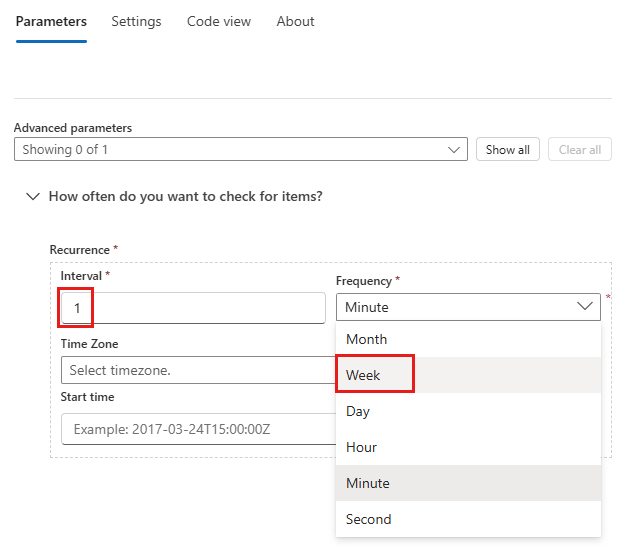Click the Show all button
The image size is (627, 554).
pos(507,150)
